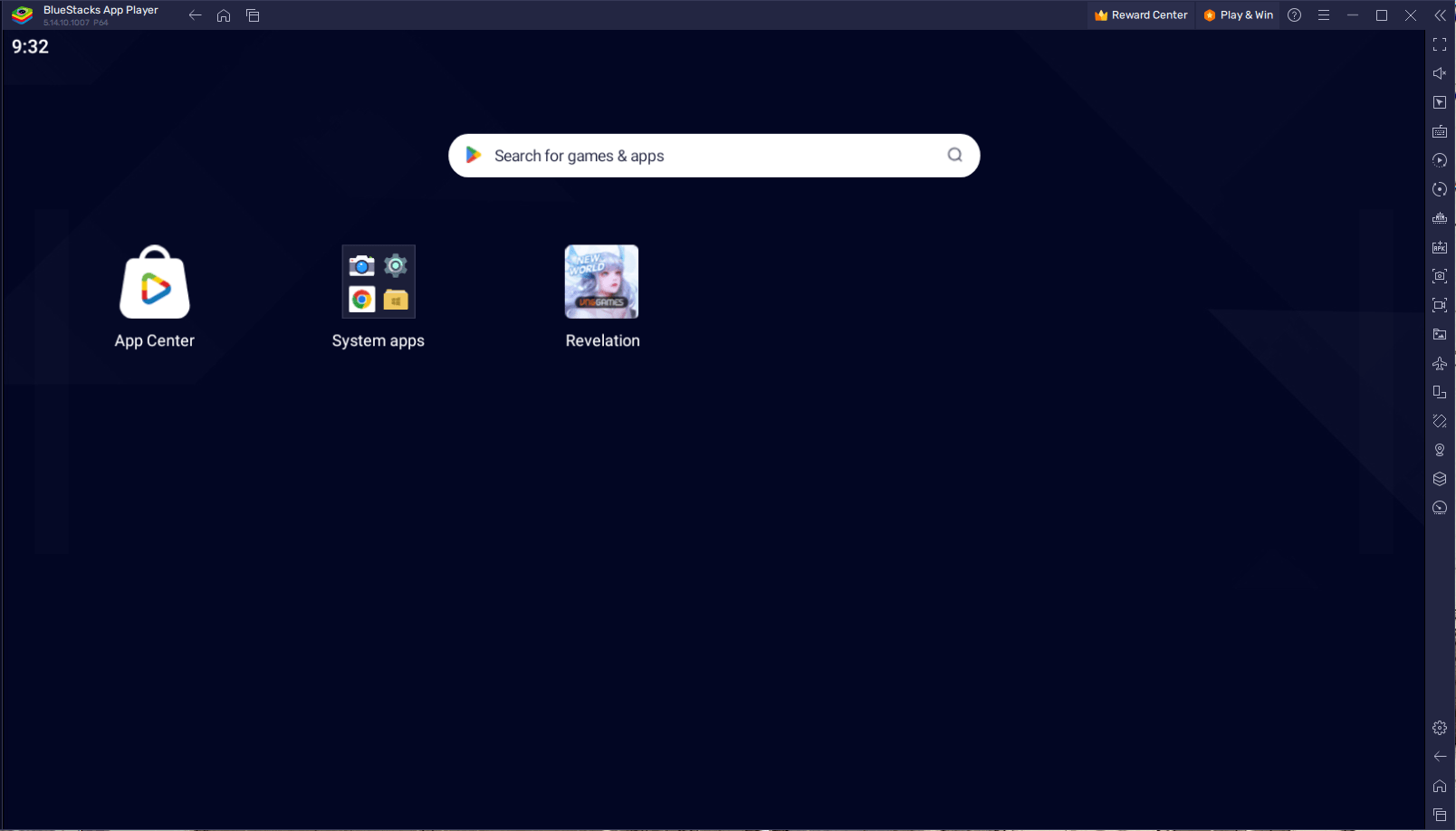Open the multi-instance manager layers icon
The image size is (1456, 831).
point(1440,479)
